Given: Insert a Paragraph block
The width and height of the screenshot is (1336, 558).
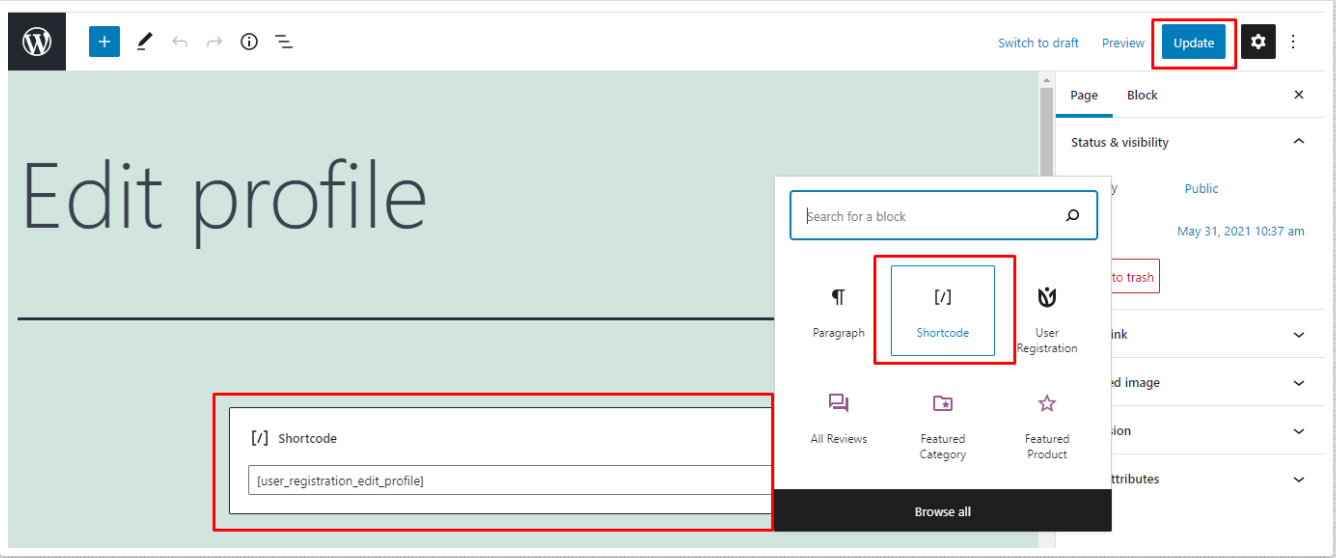Looking at the screenshot, I should (x=838, y=311).
